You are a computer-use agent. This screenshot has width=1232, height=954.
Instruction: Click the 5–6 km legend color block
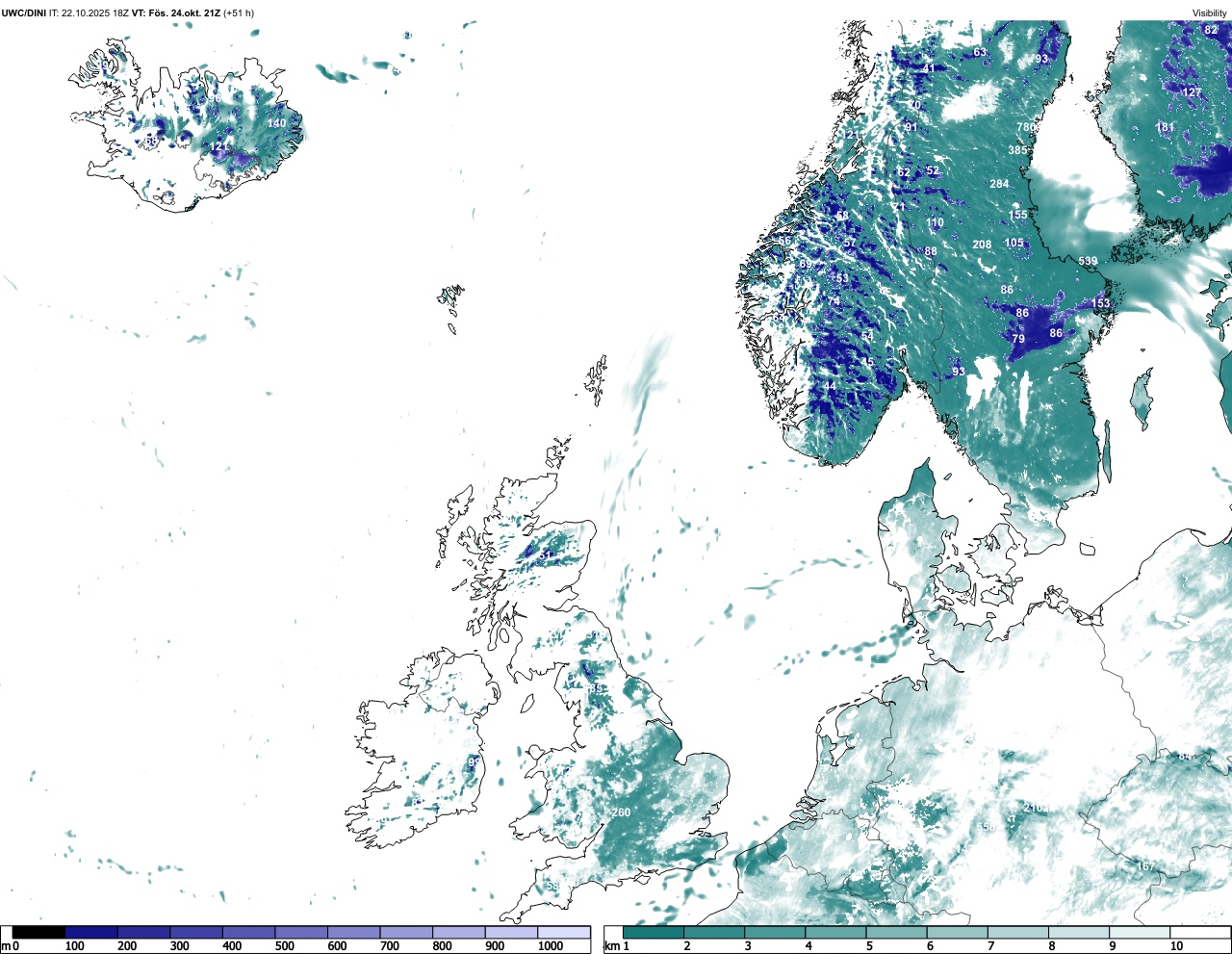[x=896, y=932]
